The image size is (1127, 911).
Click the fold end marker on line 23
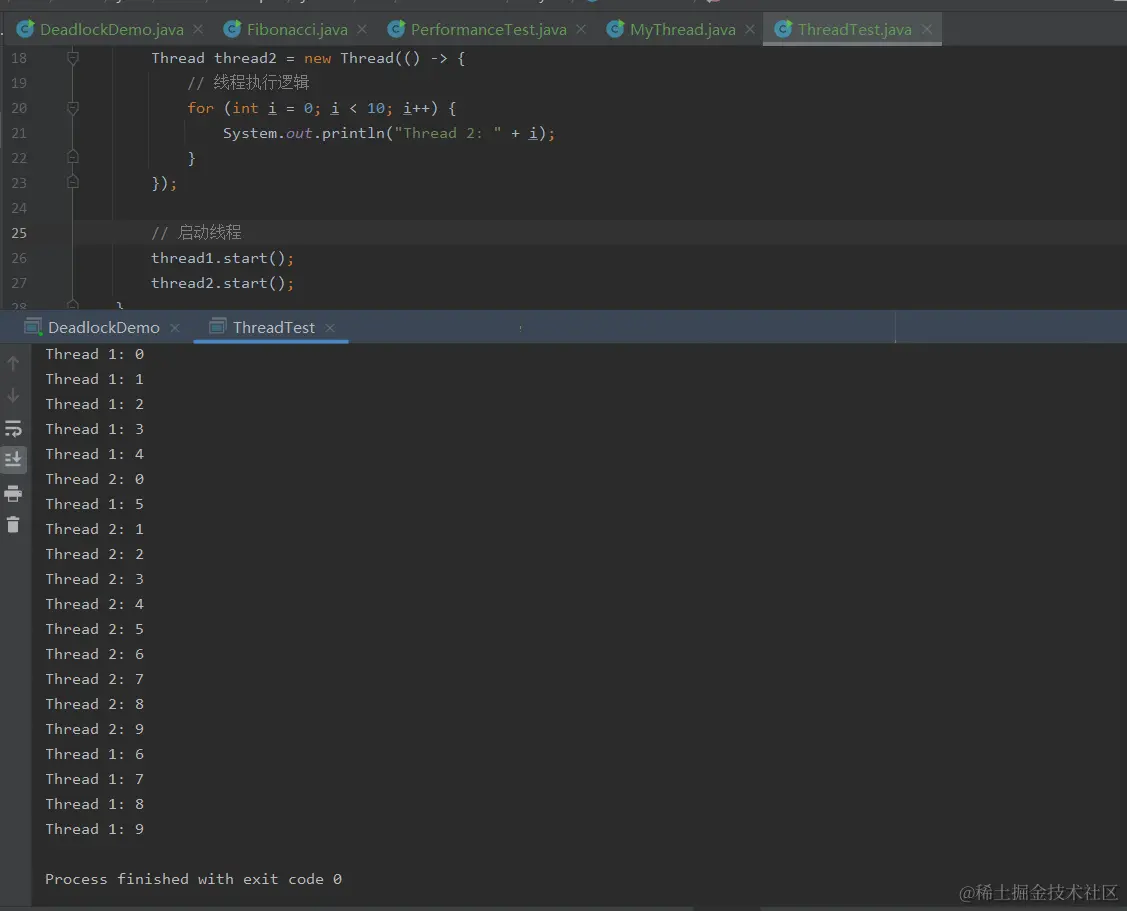point(73,182)
